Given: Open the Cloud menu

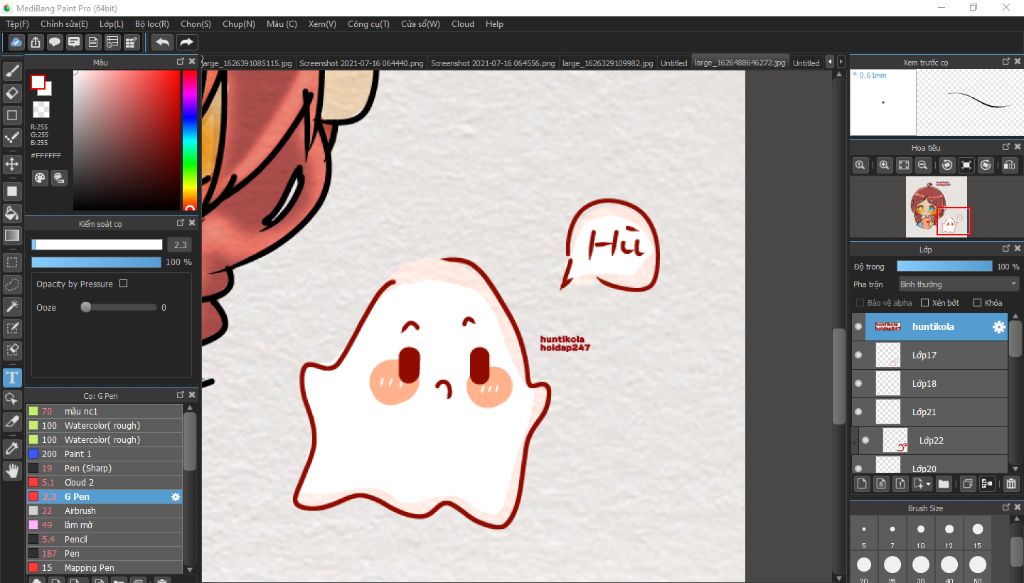Looking at the screenshot, I should (x=463, y=24).
